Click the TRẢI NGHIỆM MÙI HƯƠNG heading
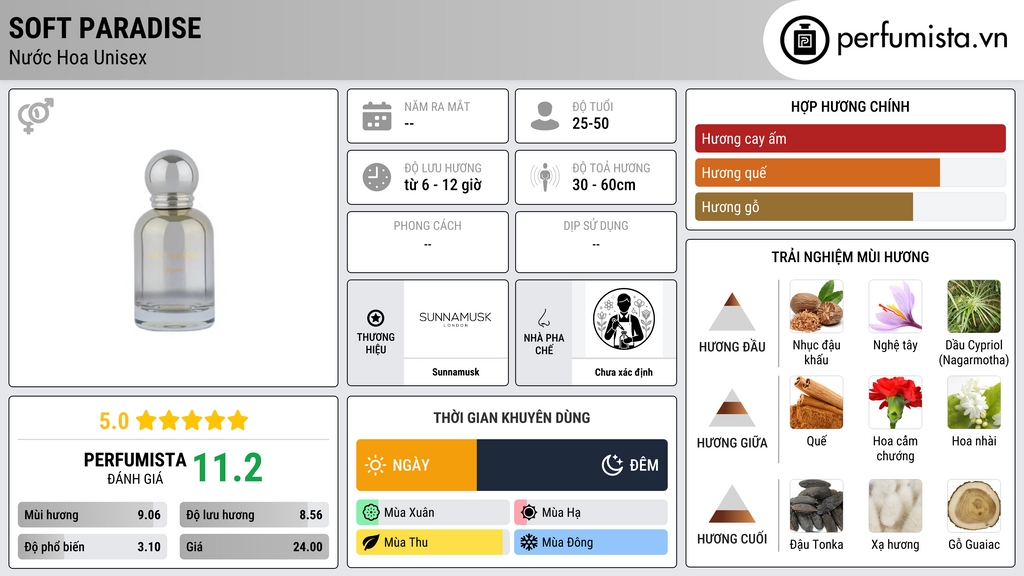 [850, 257]
